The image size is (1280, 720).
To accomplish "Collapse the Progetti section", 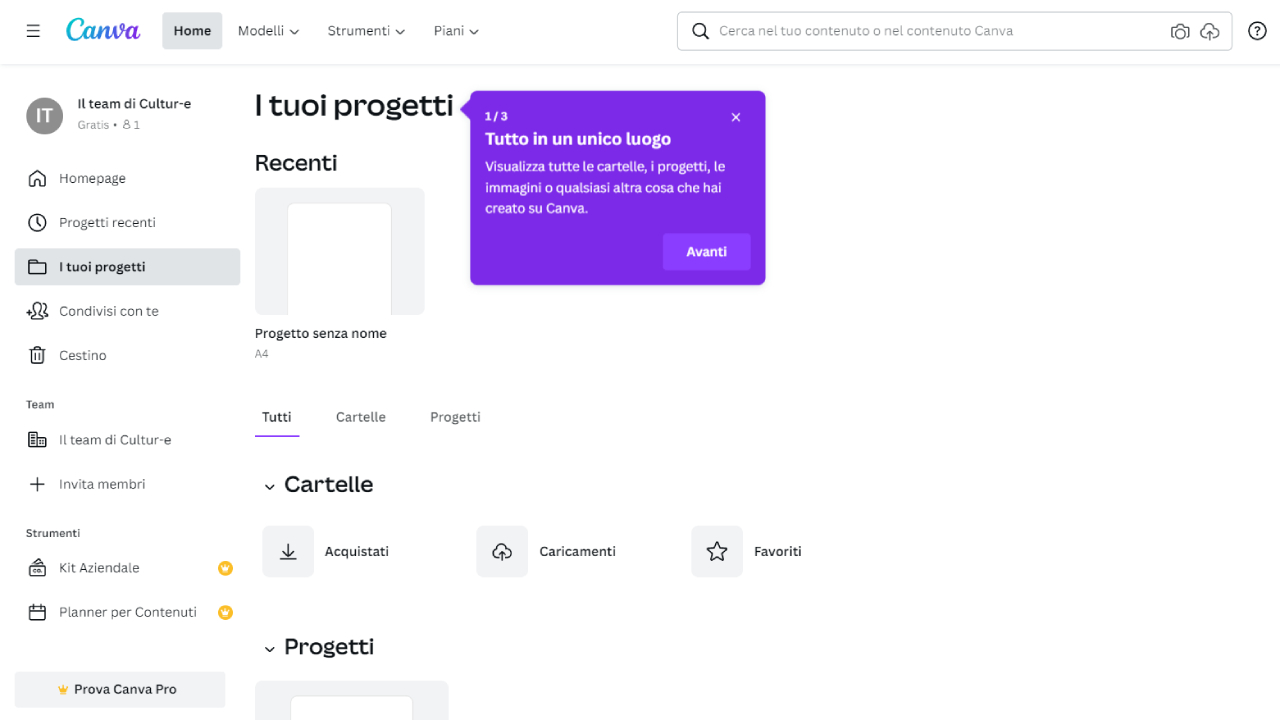I will coord(270,648).
